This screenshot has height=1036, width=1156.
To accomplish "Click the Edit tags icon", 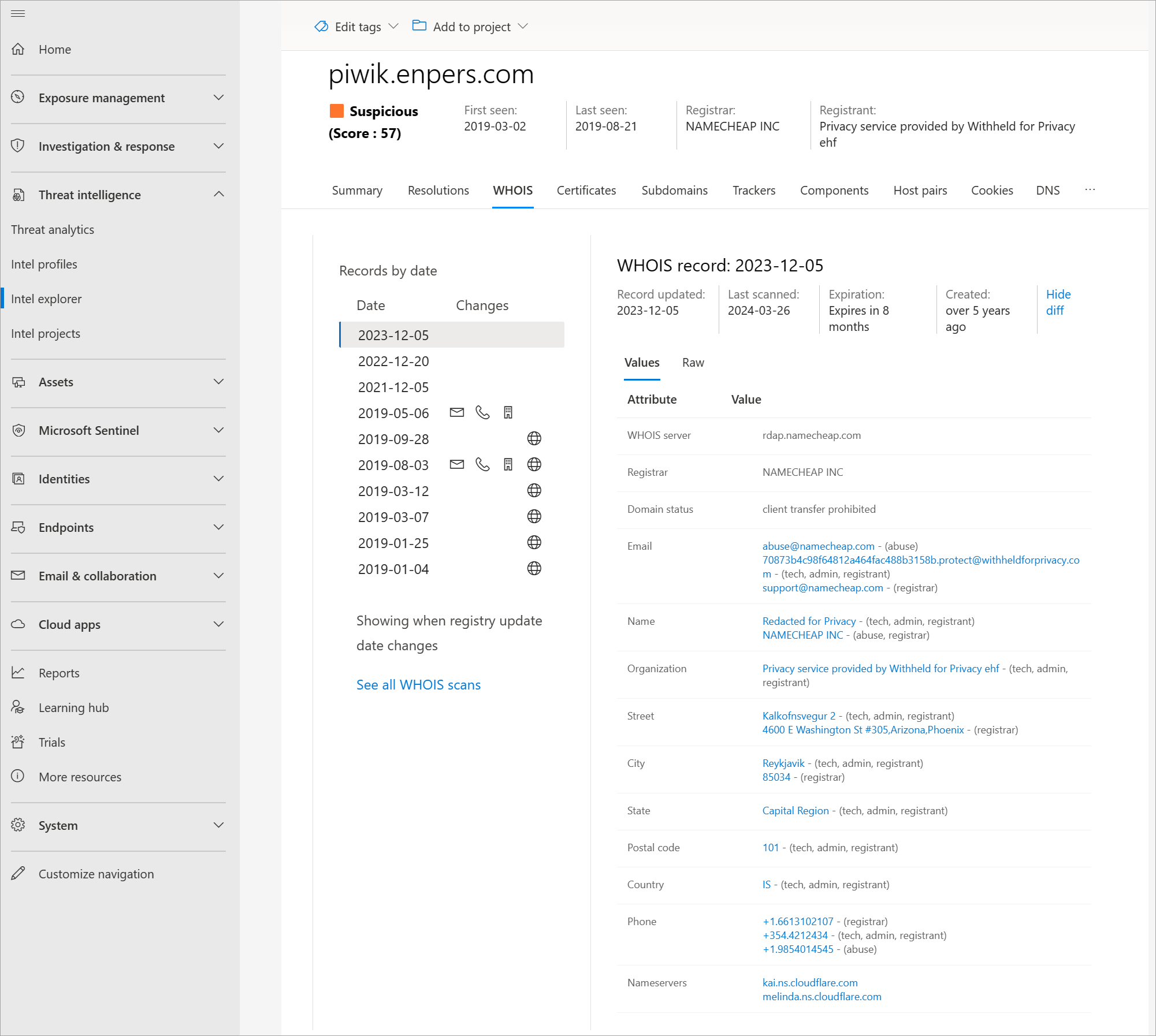I will [x=321, y=27].
